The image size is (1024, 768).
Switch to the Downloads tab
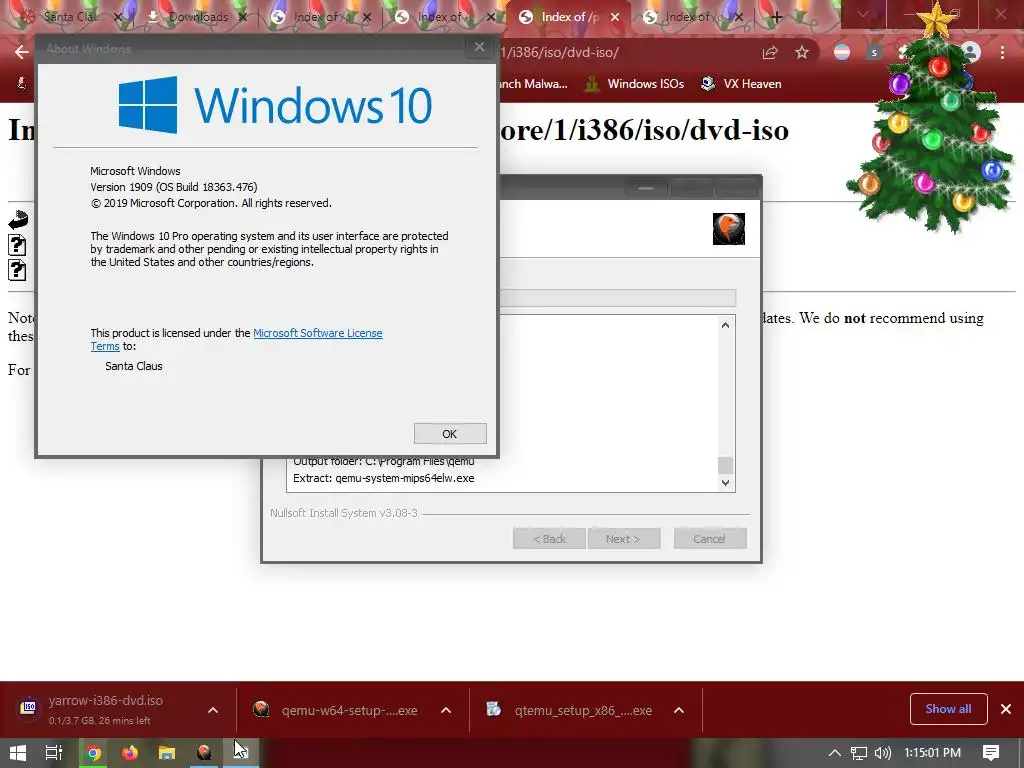(x=198, y=17)
